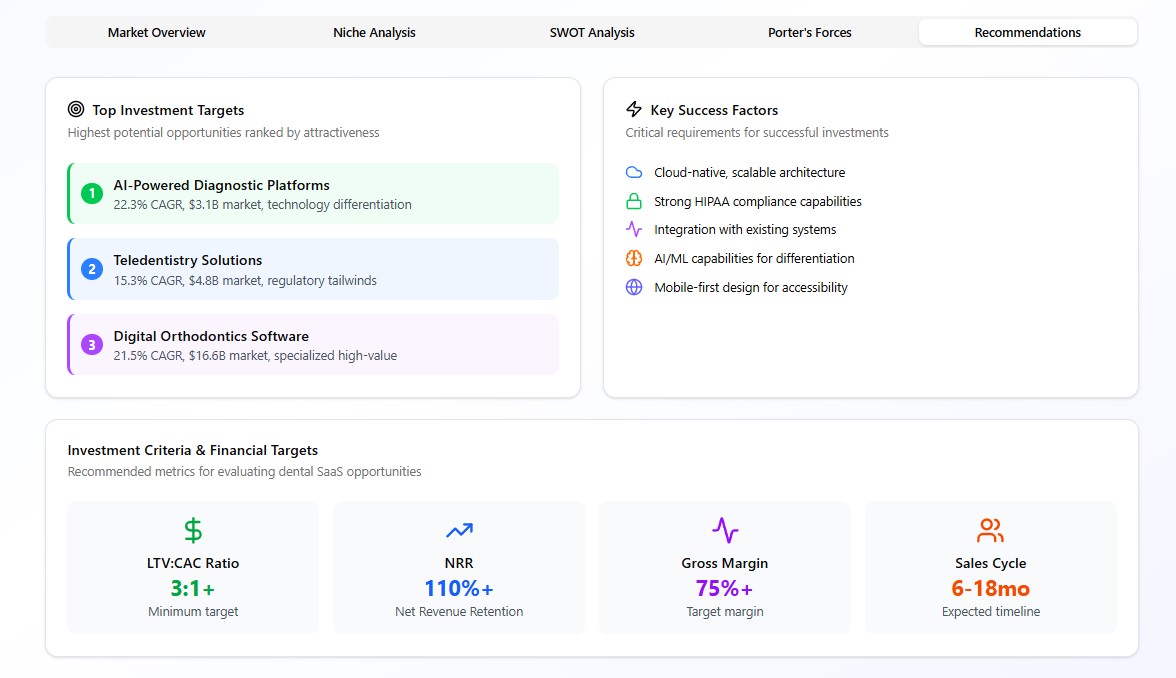The height and width of the screenshot is (678, 1176).
Task: Click the green dollar sign LTV:CAC icon
Action: 193,530
